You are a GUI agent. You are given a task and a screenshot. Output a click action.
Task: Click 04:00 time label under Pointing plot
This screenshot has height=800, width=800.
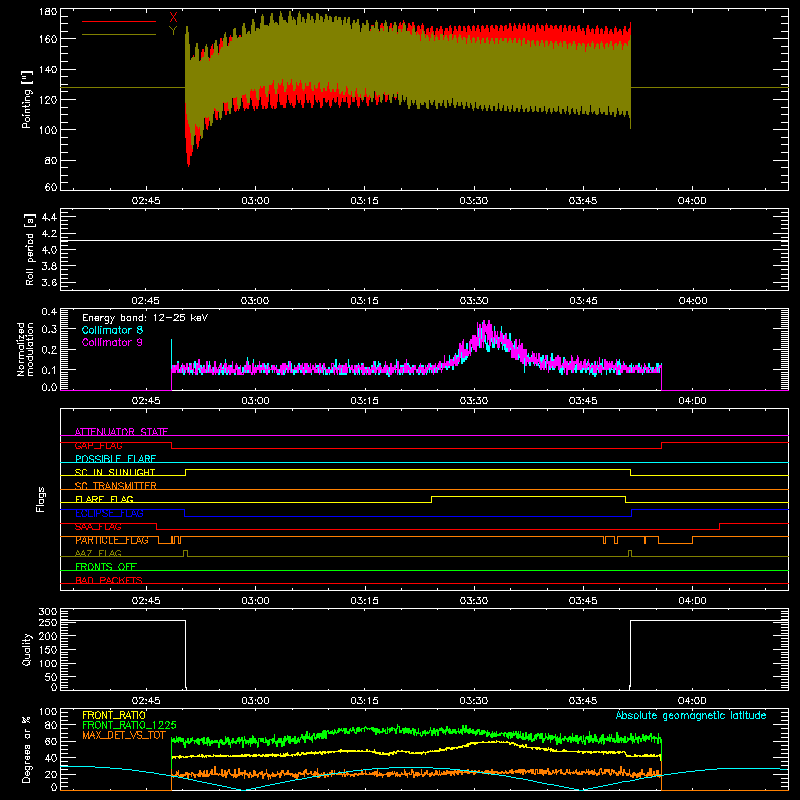692,201
